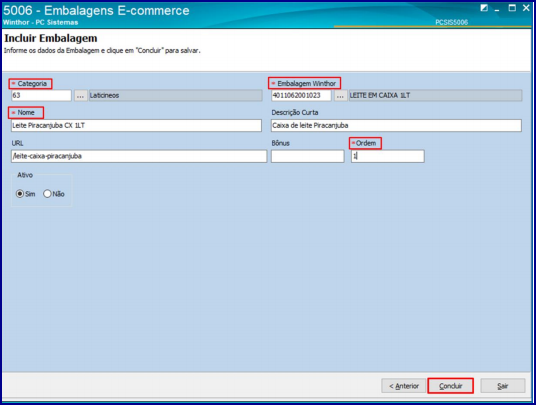Exit the form using the Sair button
536x405 pixels.
point(502,386)
